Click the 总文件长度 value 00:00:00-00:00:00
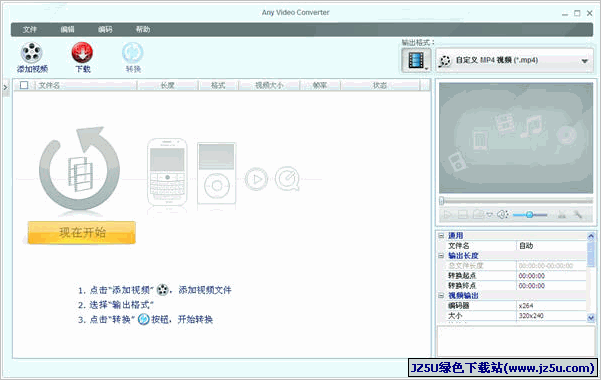Image resolution: width=601 pixels, height=380 pixels. (551, 266)
